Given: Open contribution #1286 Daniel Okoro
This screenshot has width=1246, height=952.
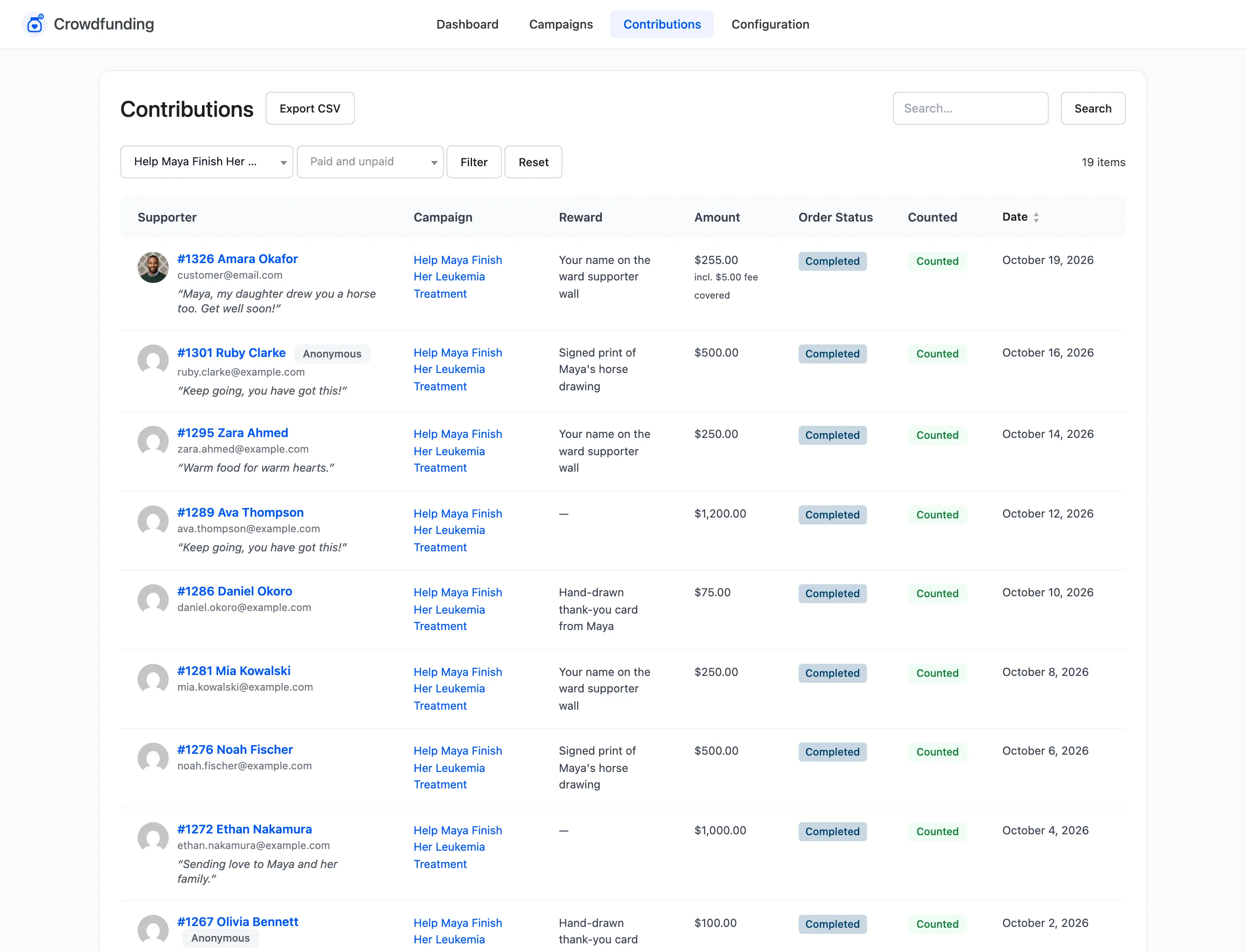Looking at the screenshot, I should coord(234,591).
